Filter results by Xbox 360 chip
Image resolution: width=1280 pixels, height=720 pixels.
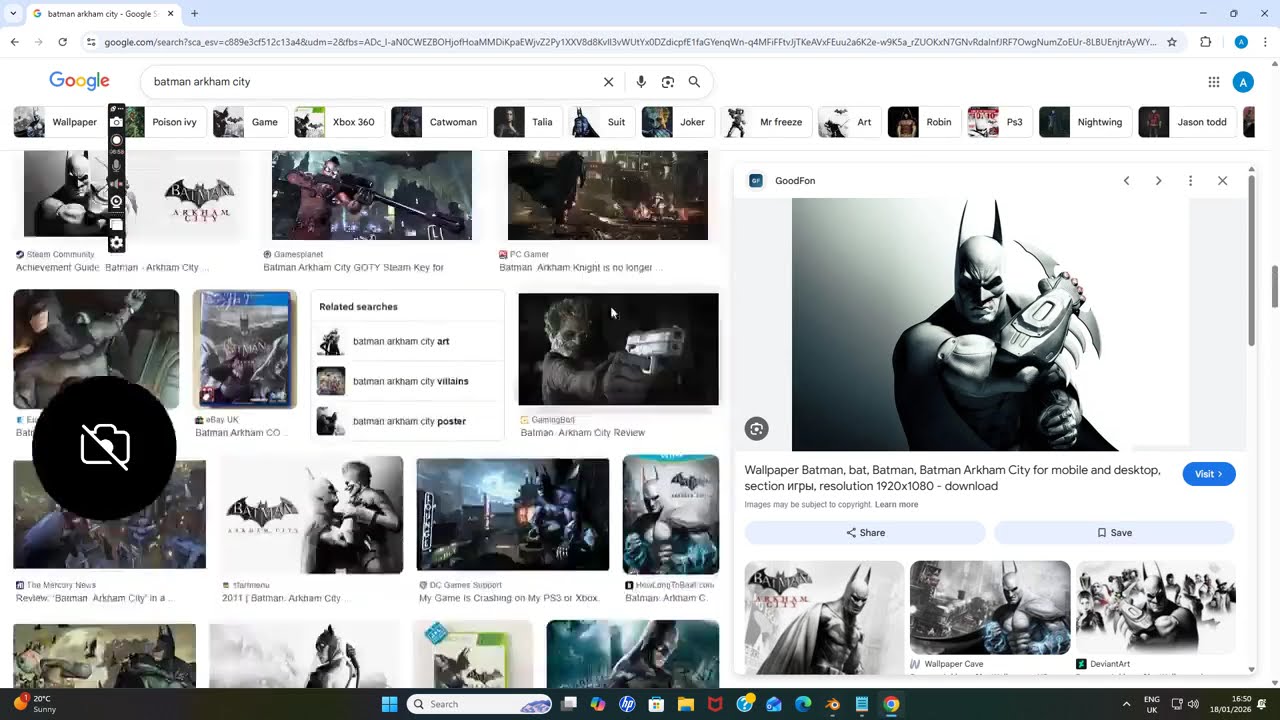[x=338, y=122]
